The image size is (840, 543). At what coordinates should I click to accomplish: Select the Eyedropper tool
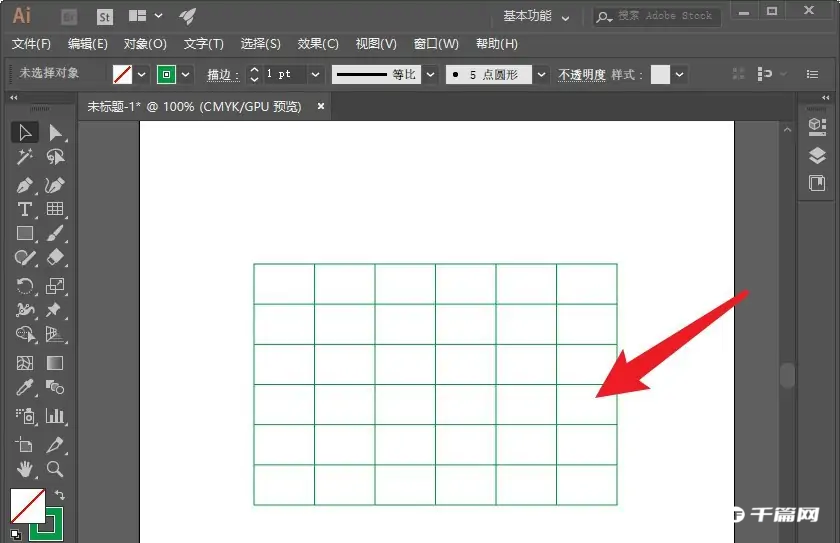[25, 387]
